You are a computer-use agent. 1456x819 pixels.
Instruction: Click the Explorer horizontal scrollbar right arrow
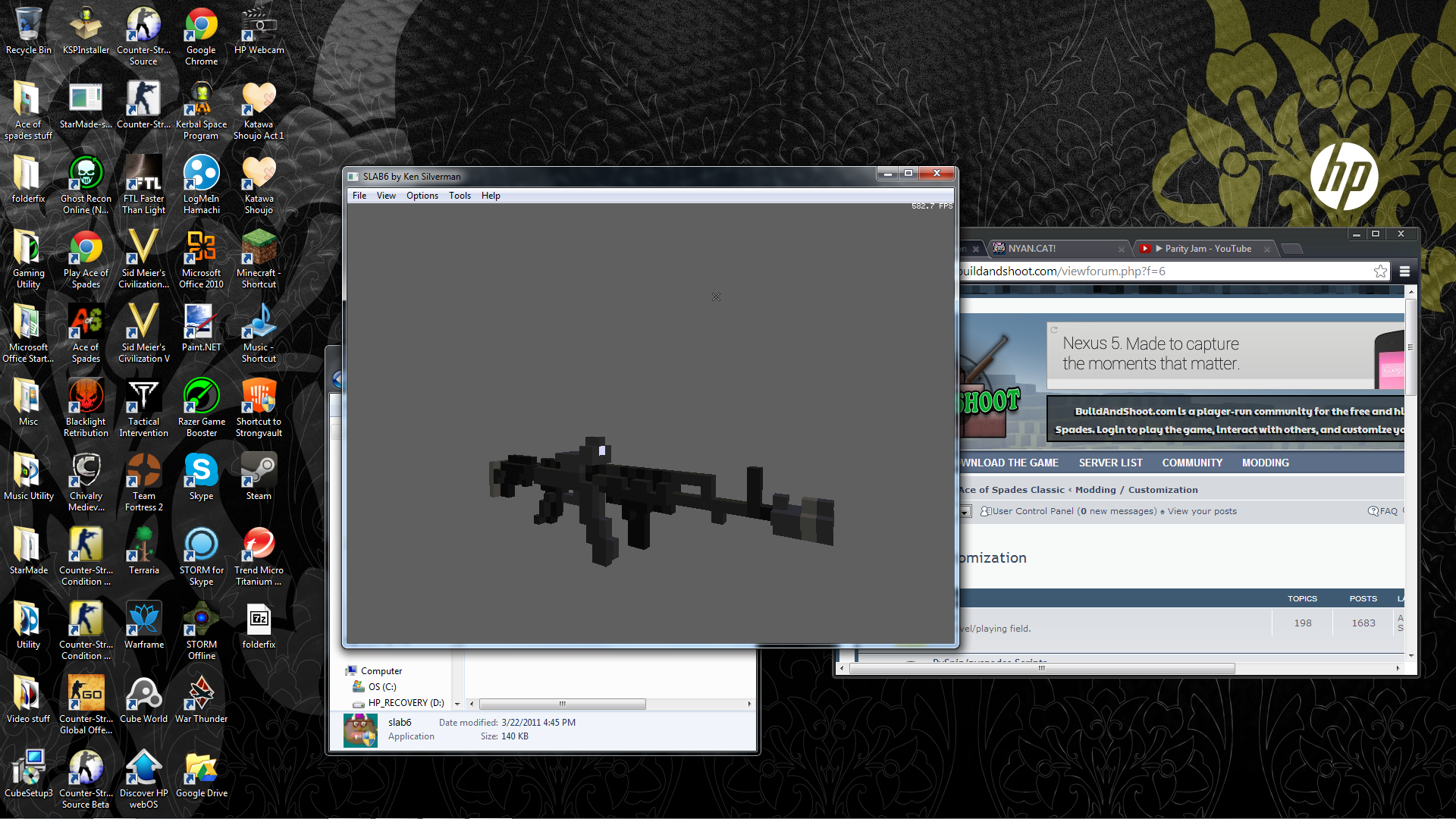coord(749,704)
